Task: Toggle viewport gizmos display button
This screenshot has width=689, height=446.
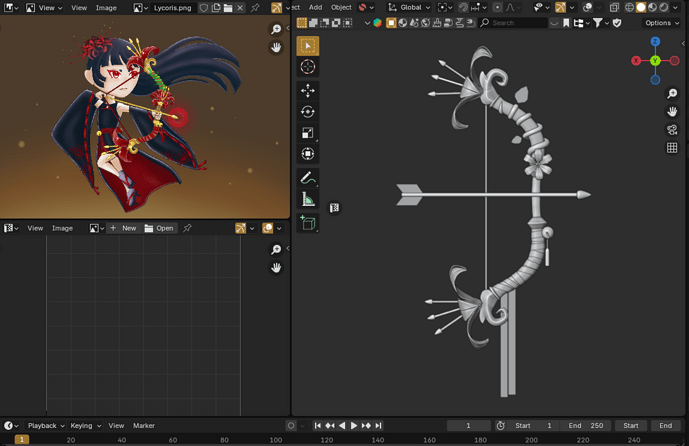Action: point(560,7)
